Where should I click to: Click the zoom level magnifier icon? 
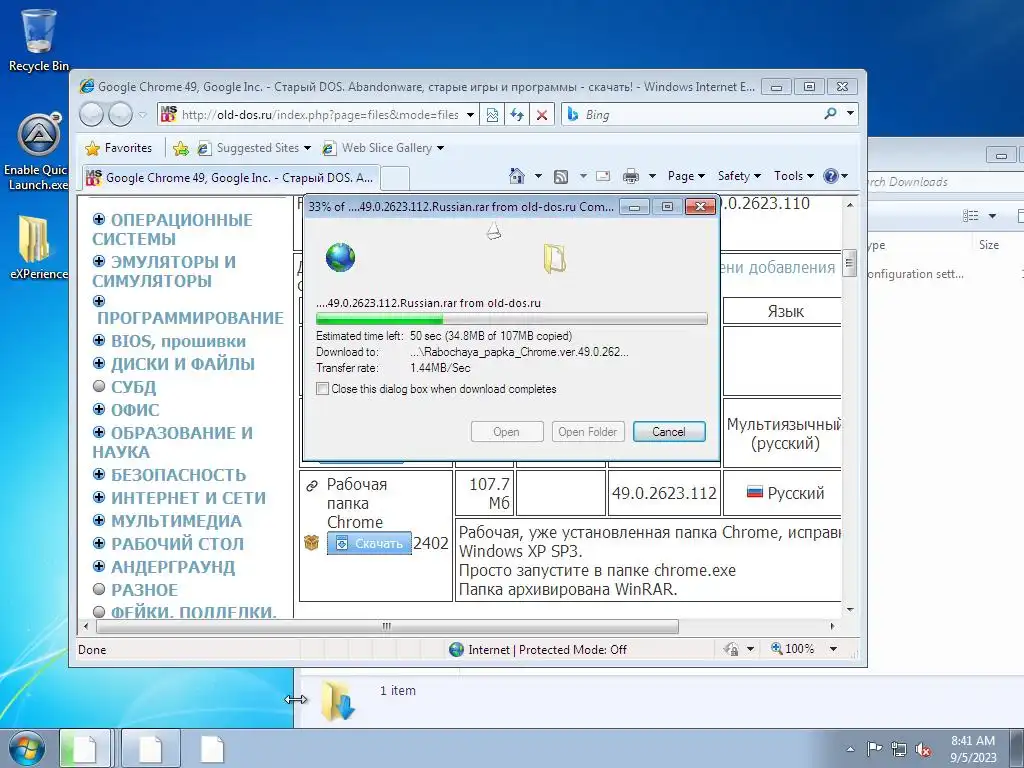click(776, 648)
